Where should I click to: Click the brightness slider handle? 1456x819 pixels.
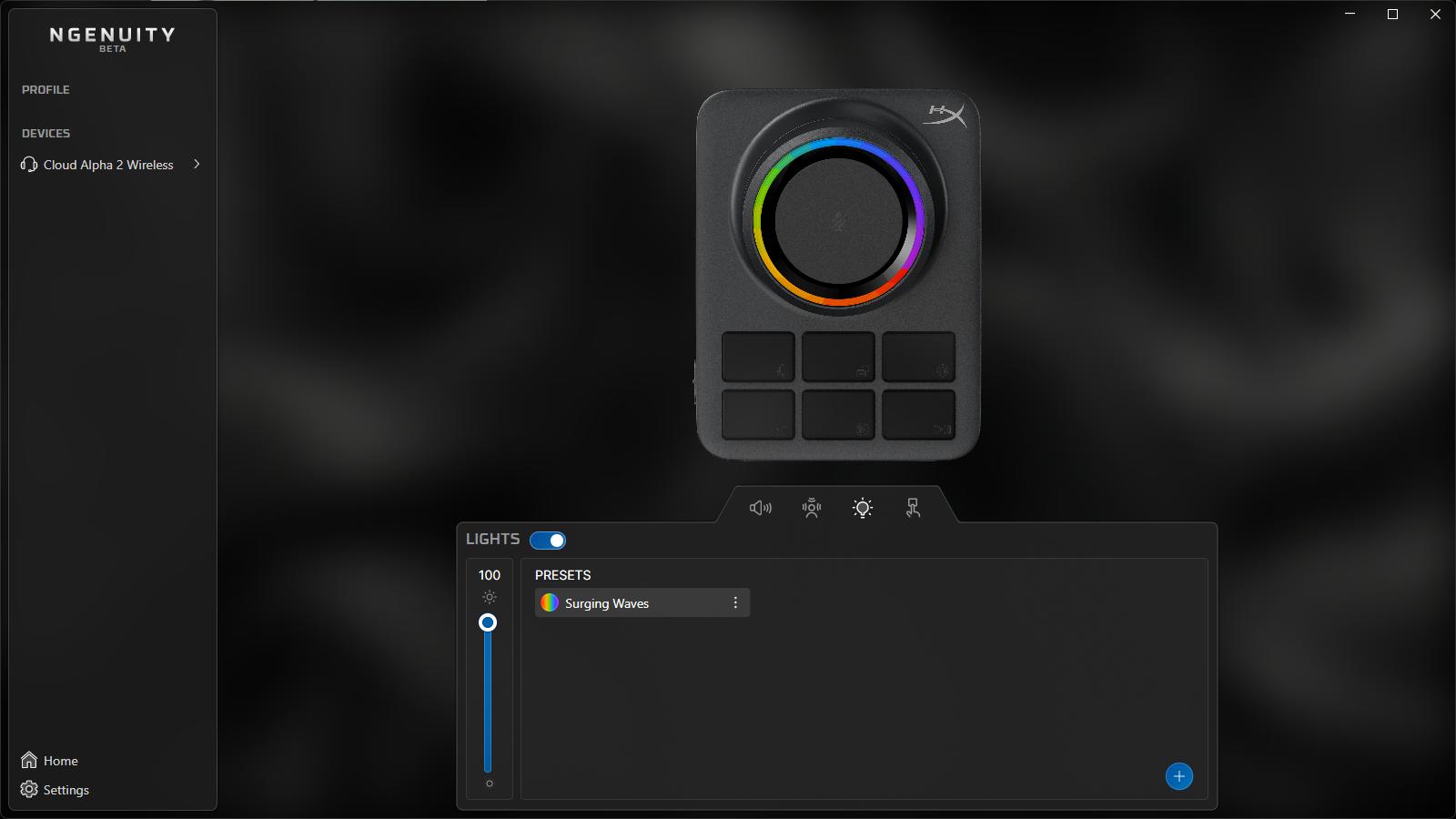coord(488,622)
